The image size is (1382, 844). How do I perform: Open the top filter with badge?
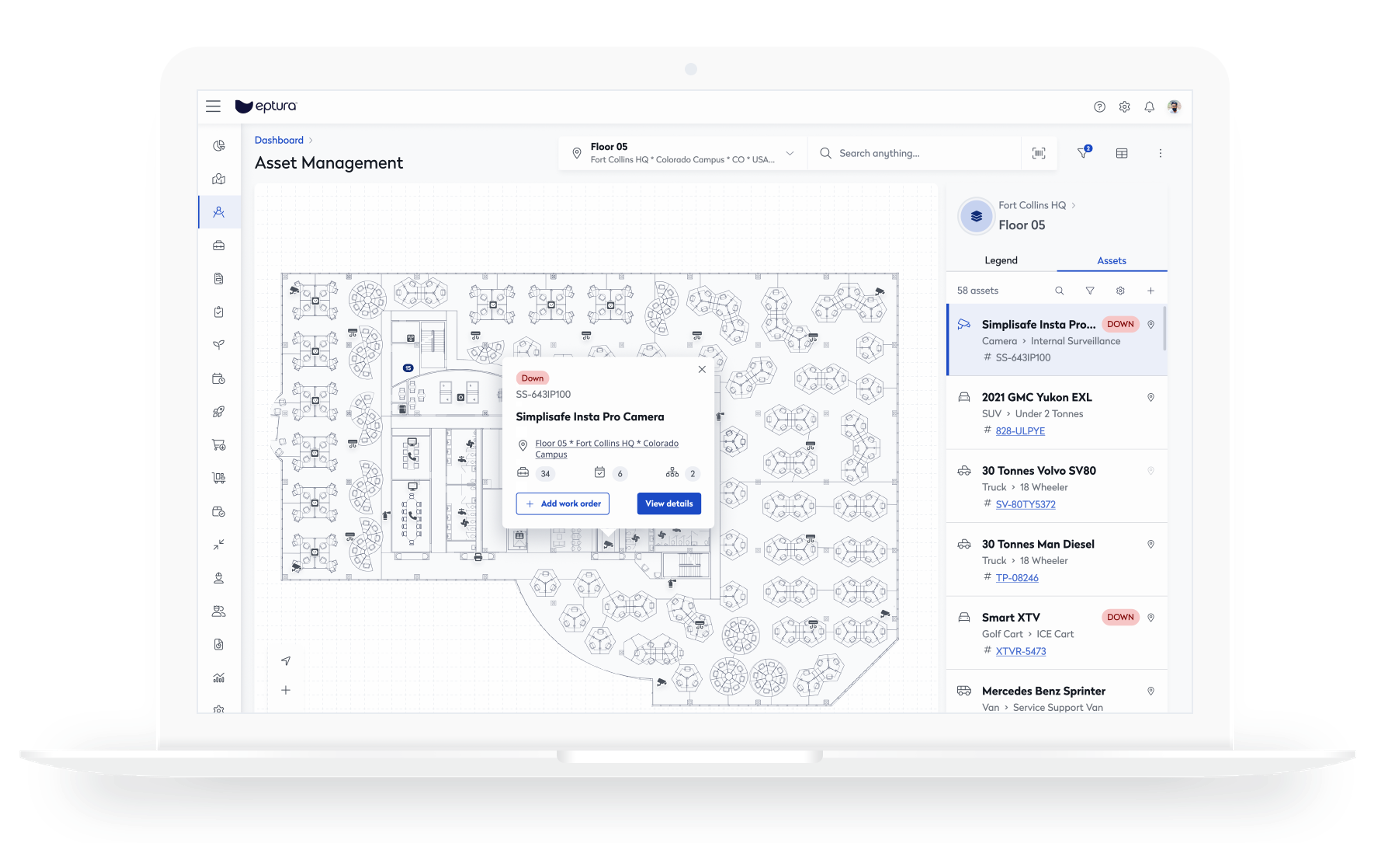(x=1084, y=152)
